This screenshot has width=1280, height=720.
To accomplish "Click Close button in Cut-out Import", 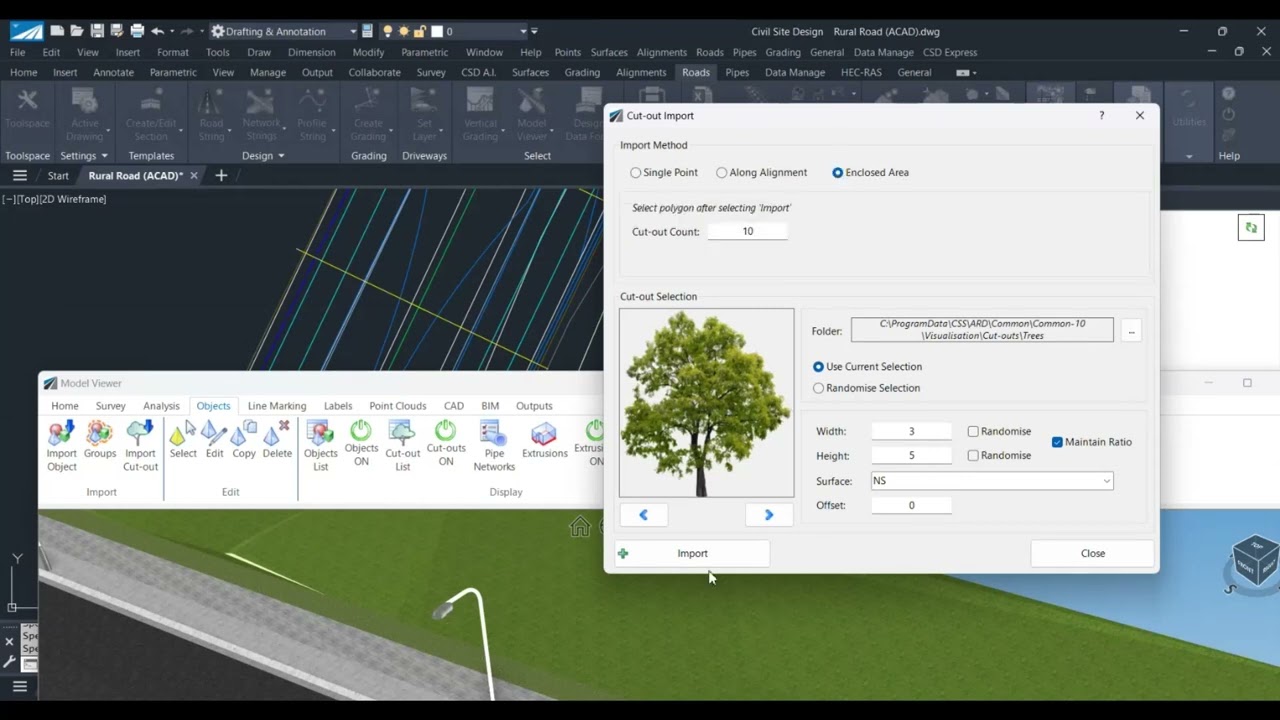I will pos(1092,553).
